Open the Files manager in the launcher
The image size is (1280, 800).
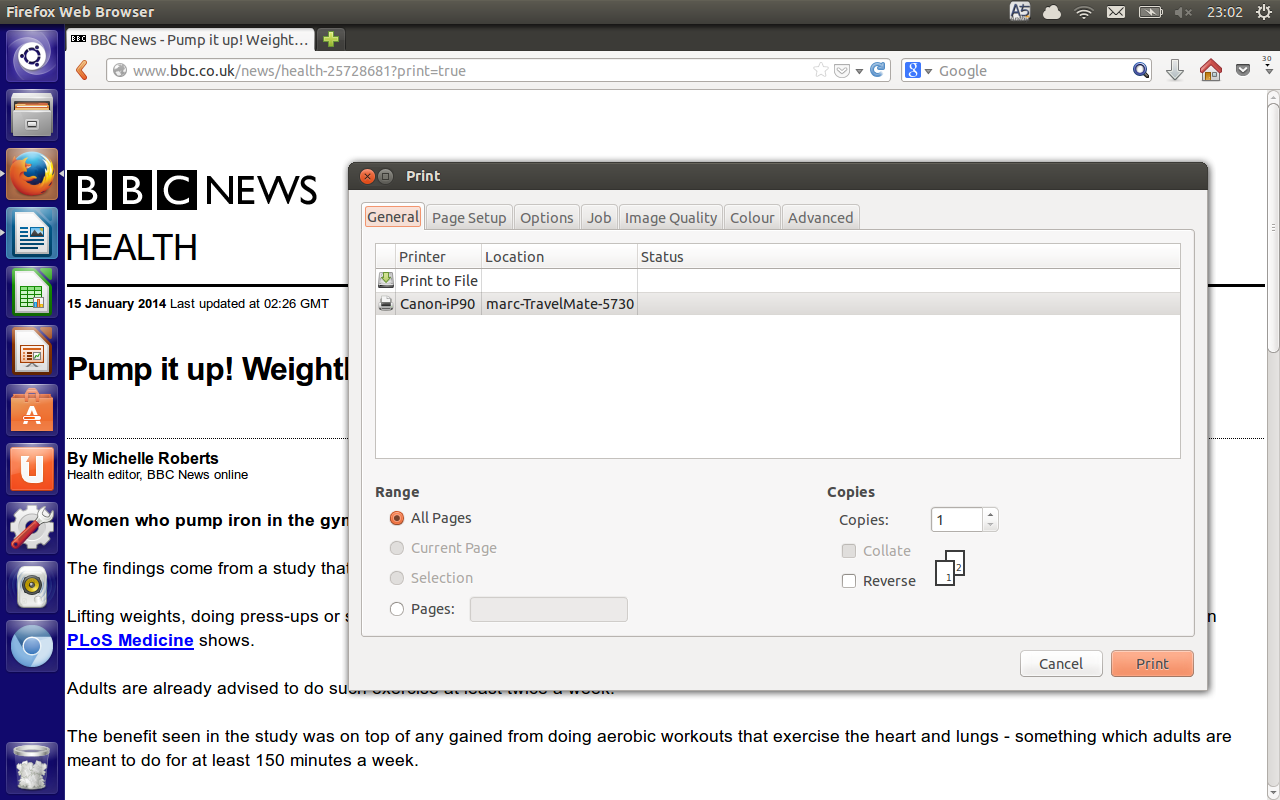click(32, 115)
